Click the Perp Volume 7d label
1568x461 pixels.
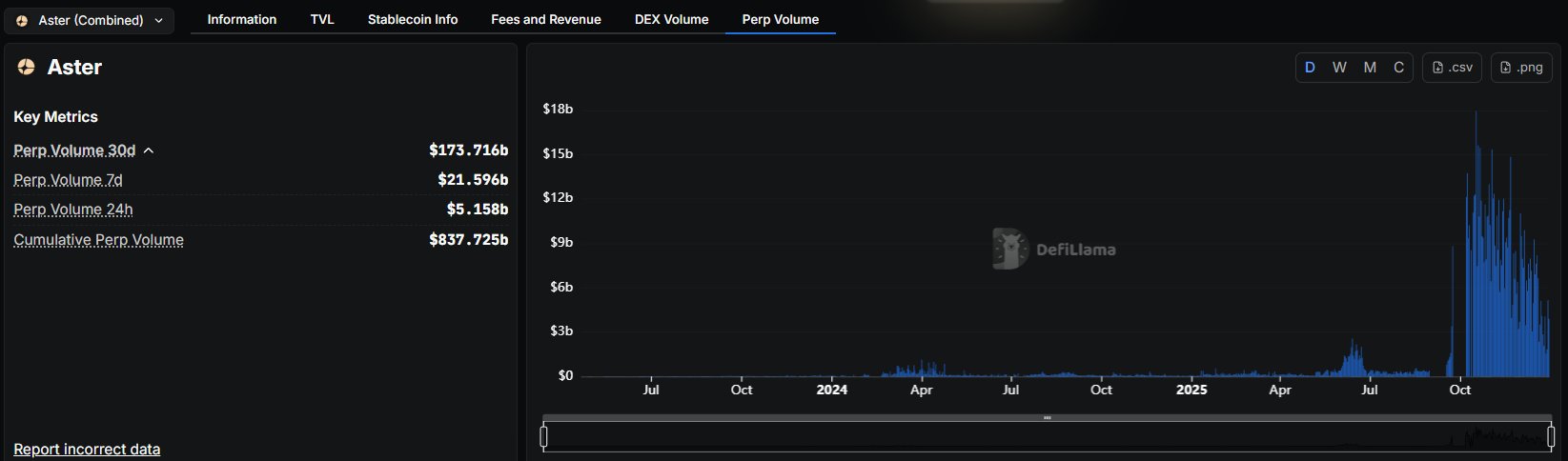[68, 180]
